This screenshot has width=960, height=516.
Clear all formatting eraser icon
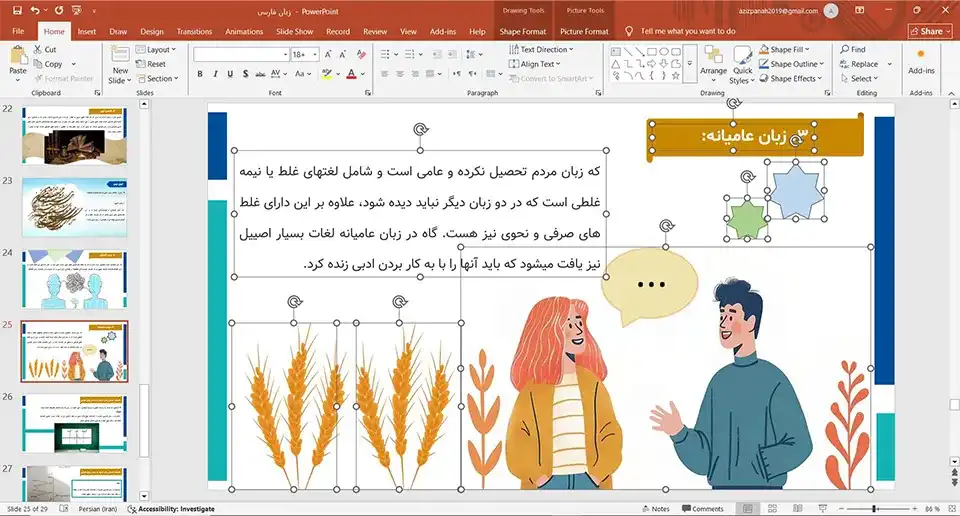361,54
